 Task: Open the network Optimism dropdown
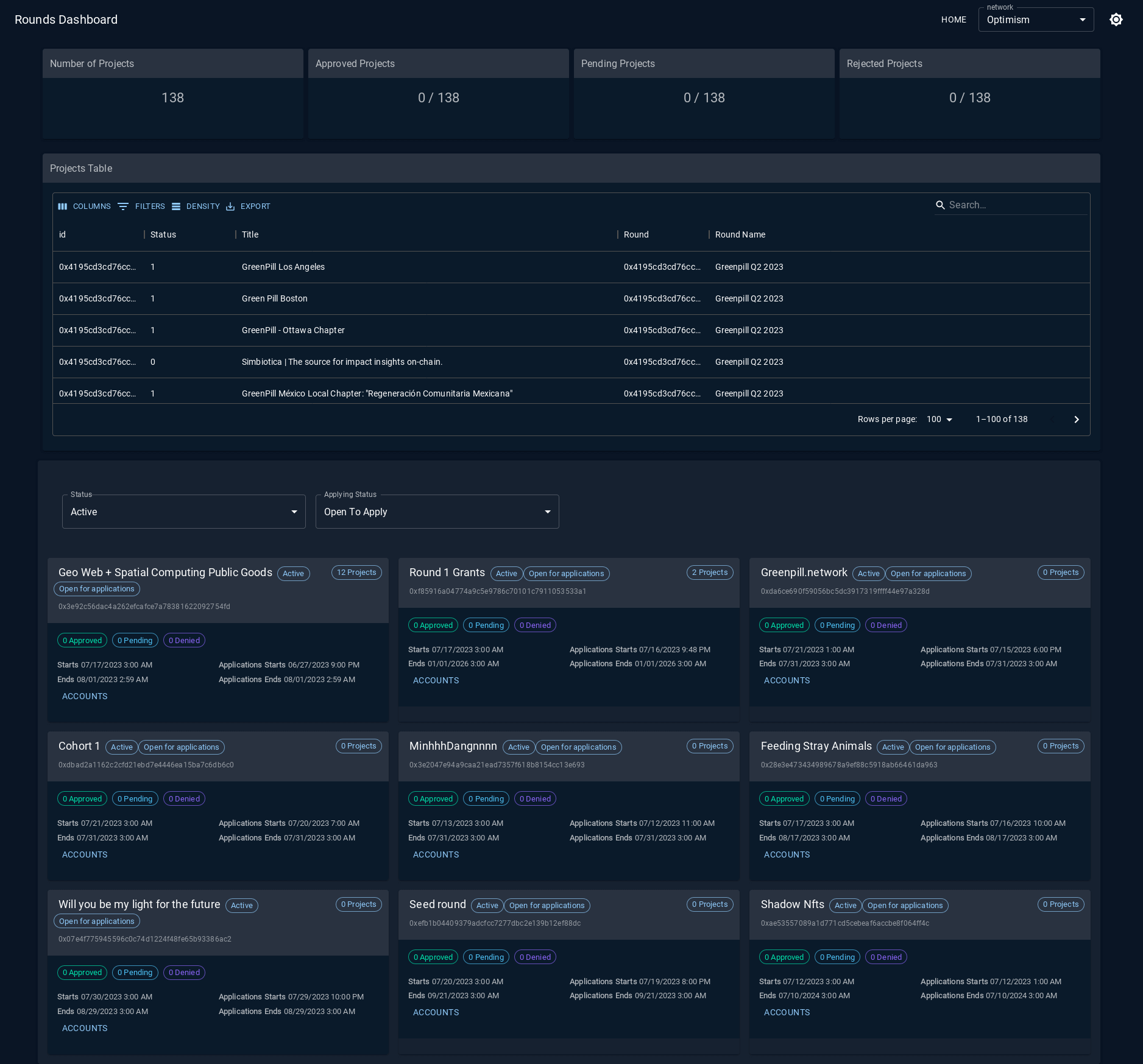tap(1036, 19)
